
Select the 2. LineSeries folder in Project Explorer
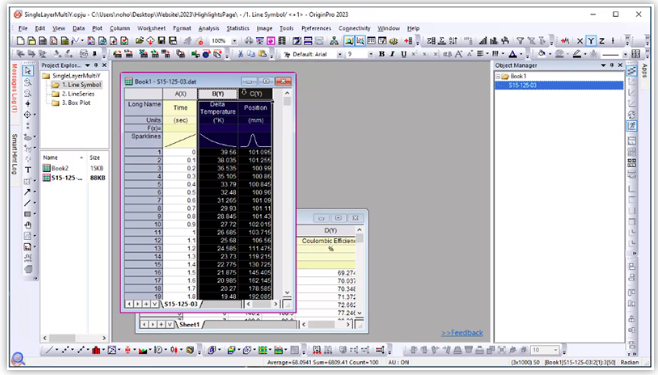click(x=78, y=94)
